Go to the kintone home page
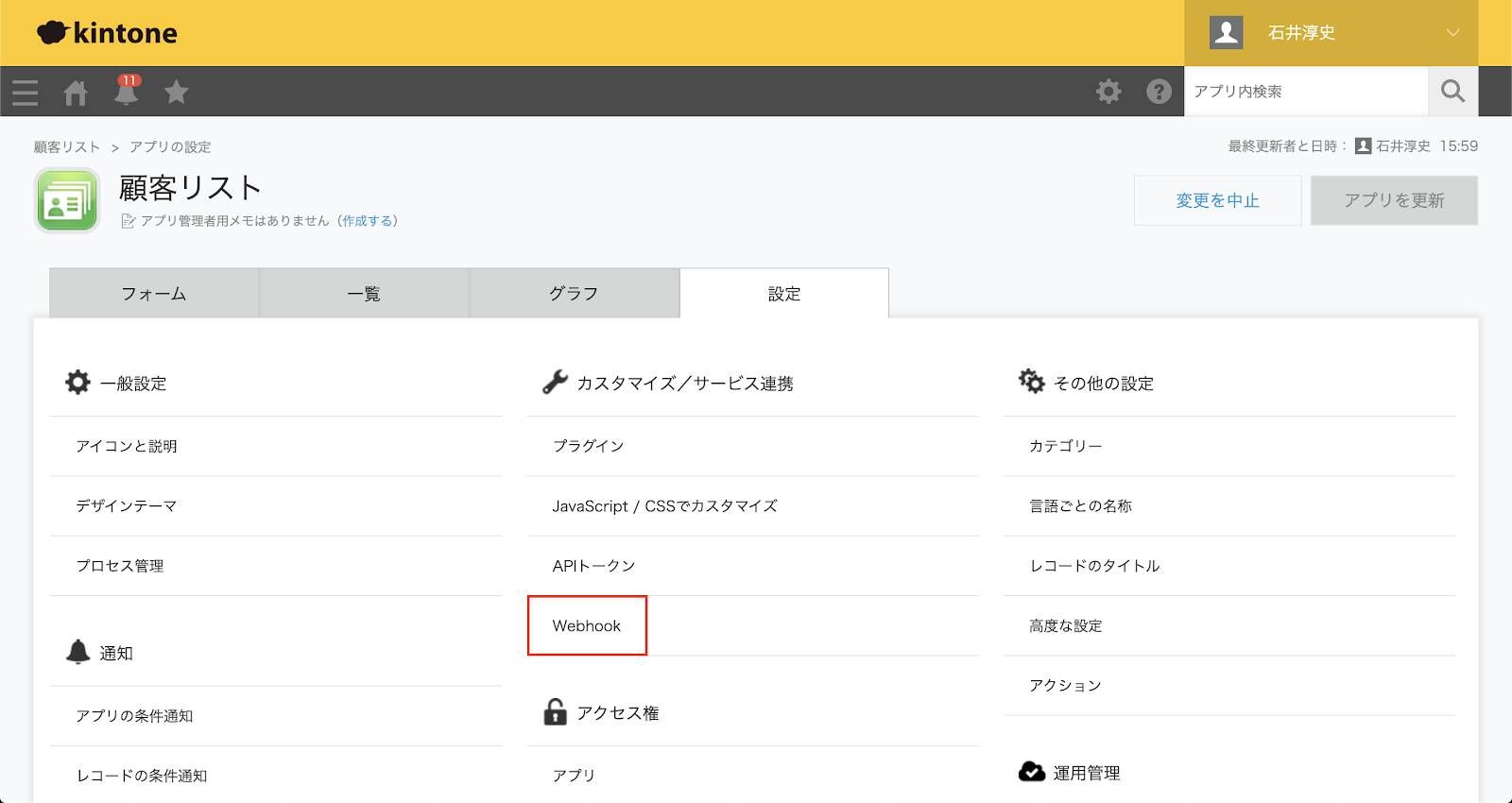 click(x=76, y=93)
